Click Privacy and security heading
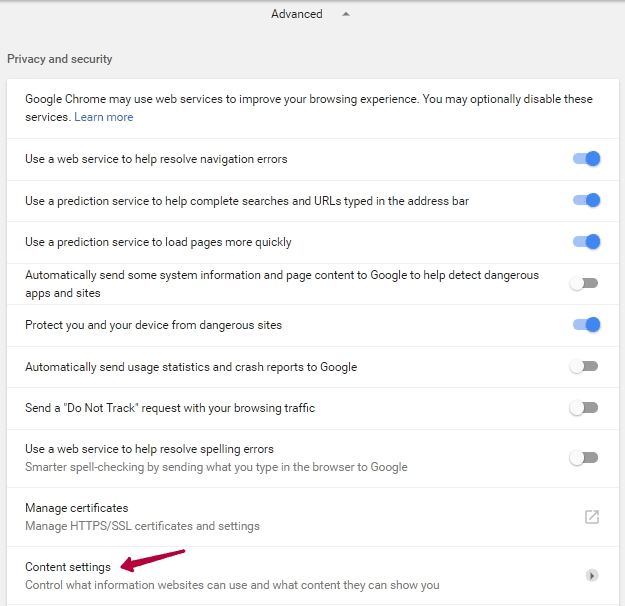 (60, 59)
